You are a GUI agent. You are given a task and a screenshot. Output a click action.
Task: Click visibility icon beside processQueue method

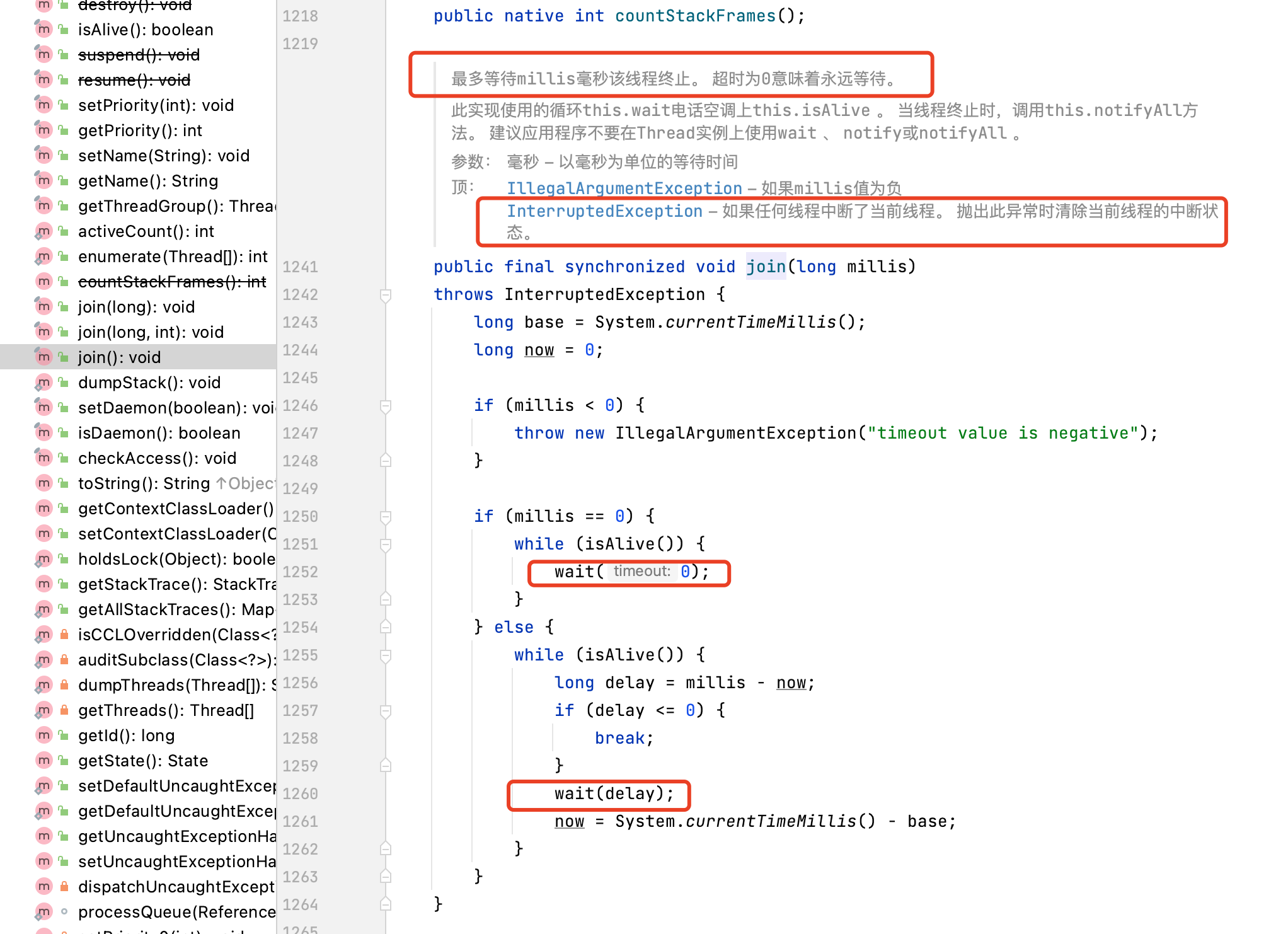point(64,912)
